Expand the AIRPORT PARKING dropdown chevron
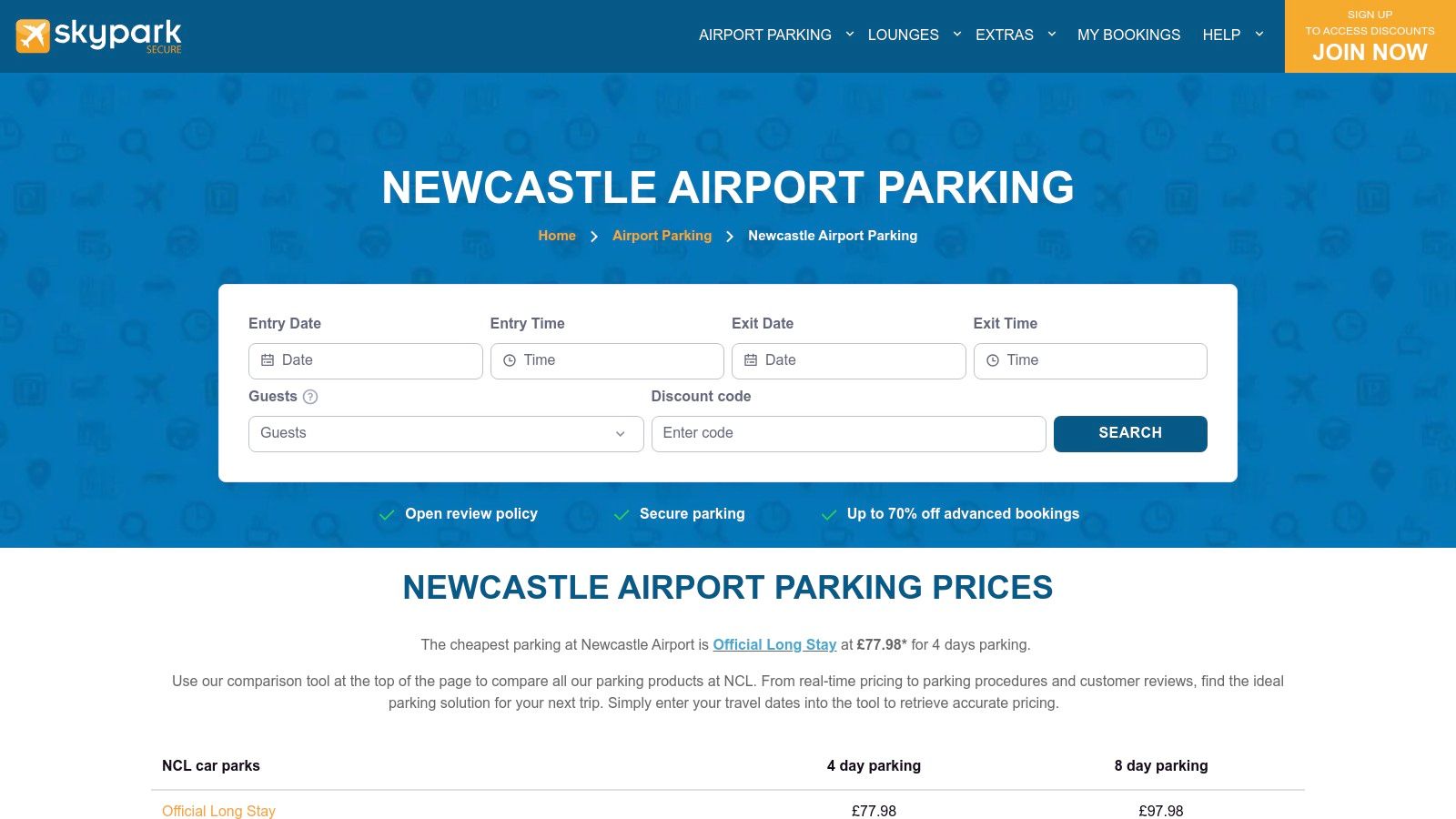Screen dimensions: 1456x819 [x=849, y=35]
